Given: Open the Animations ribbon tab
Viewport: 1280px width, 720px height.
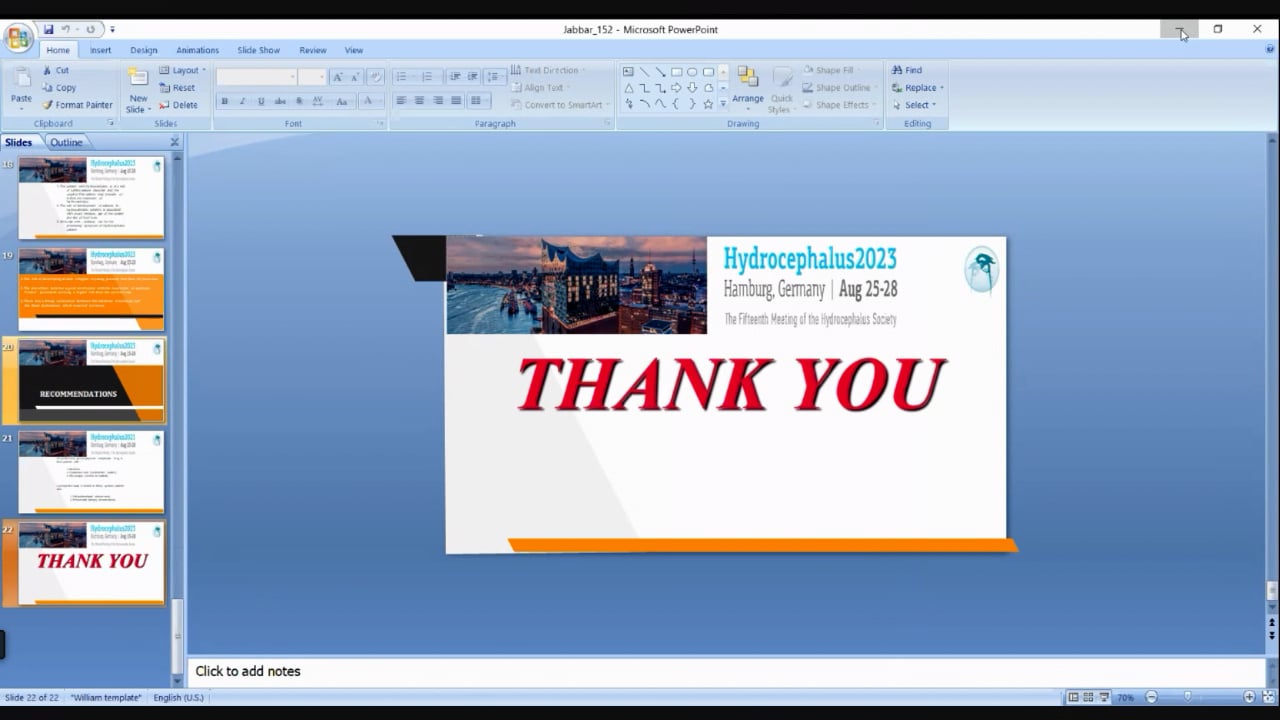Looking at the screenshot, I should tap(197, 50).
